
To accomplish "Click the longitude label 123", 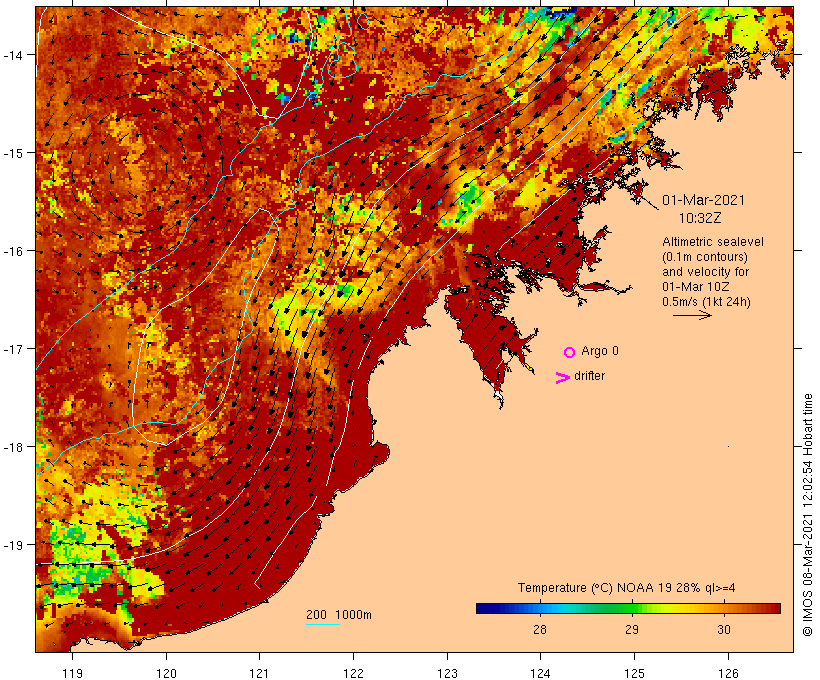I will [x=447, y=673].
